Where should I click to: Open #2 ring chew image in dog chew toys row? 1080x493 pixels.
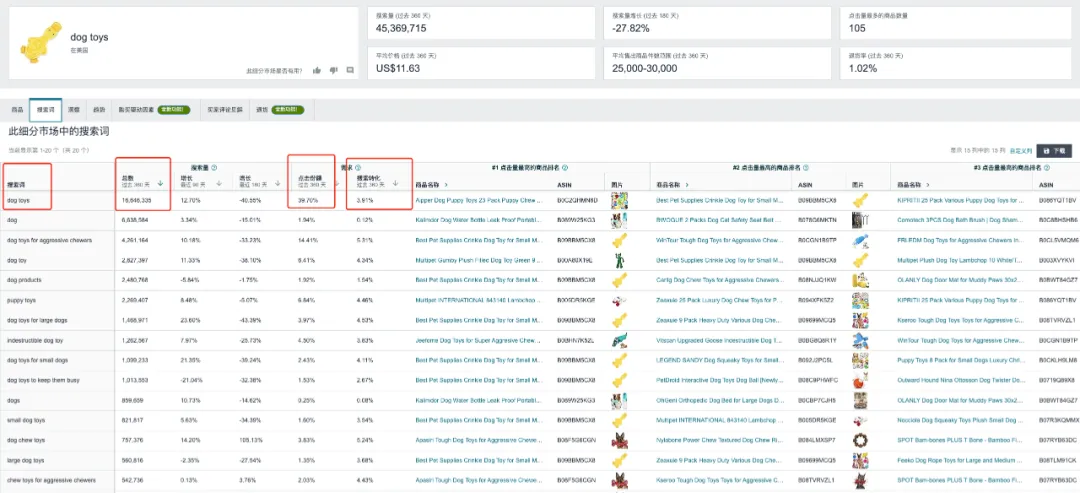point(860,440)
